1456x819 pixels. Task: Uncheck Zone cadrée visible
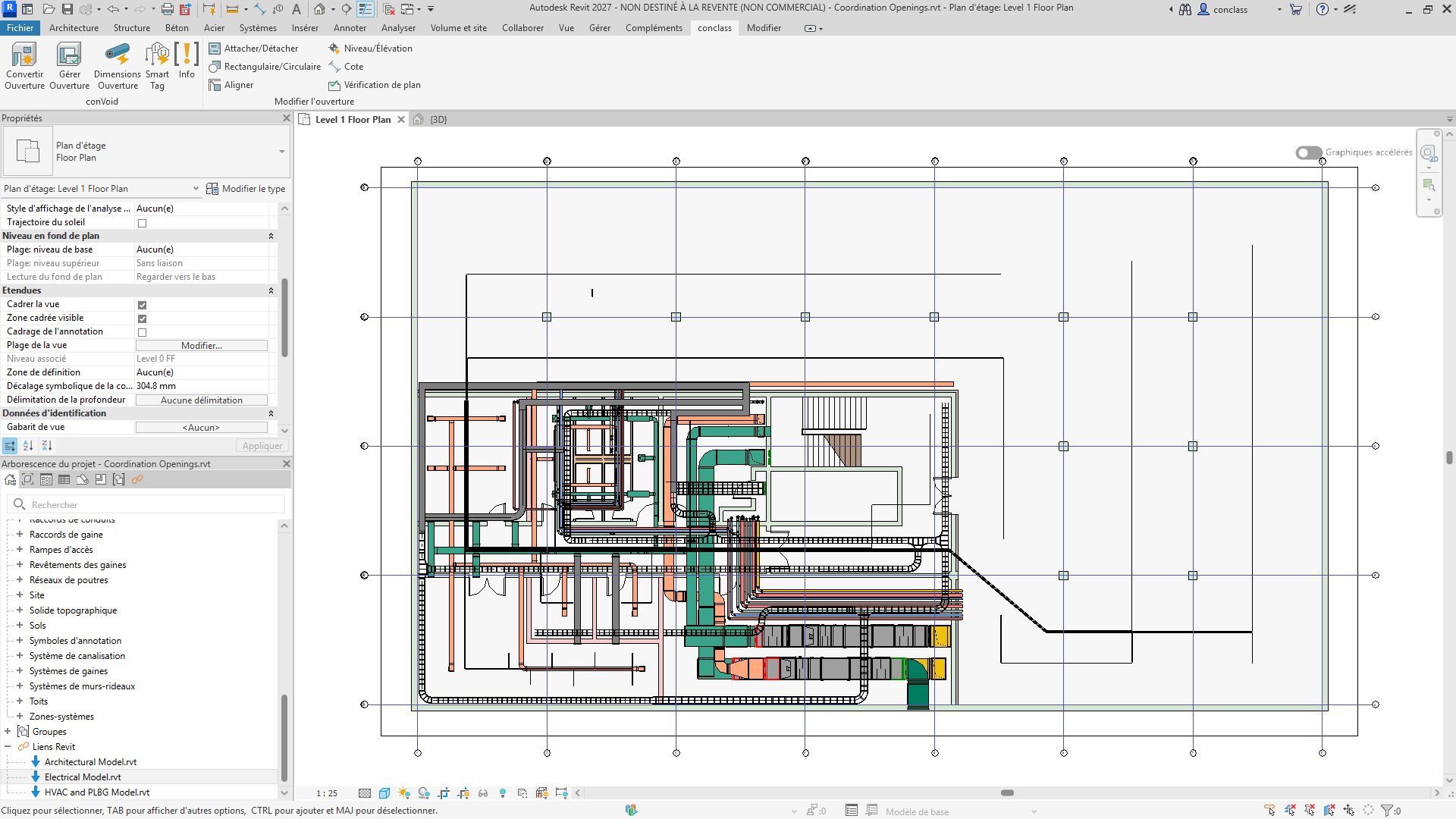click(x=142, y=318)
